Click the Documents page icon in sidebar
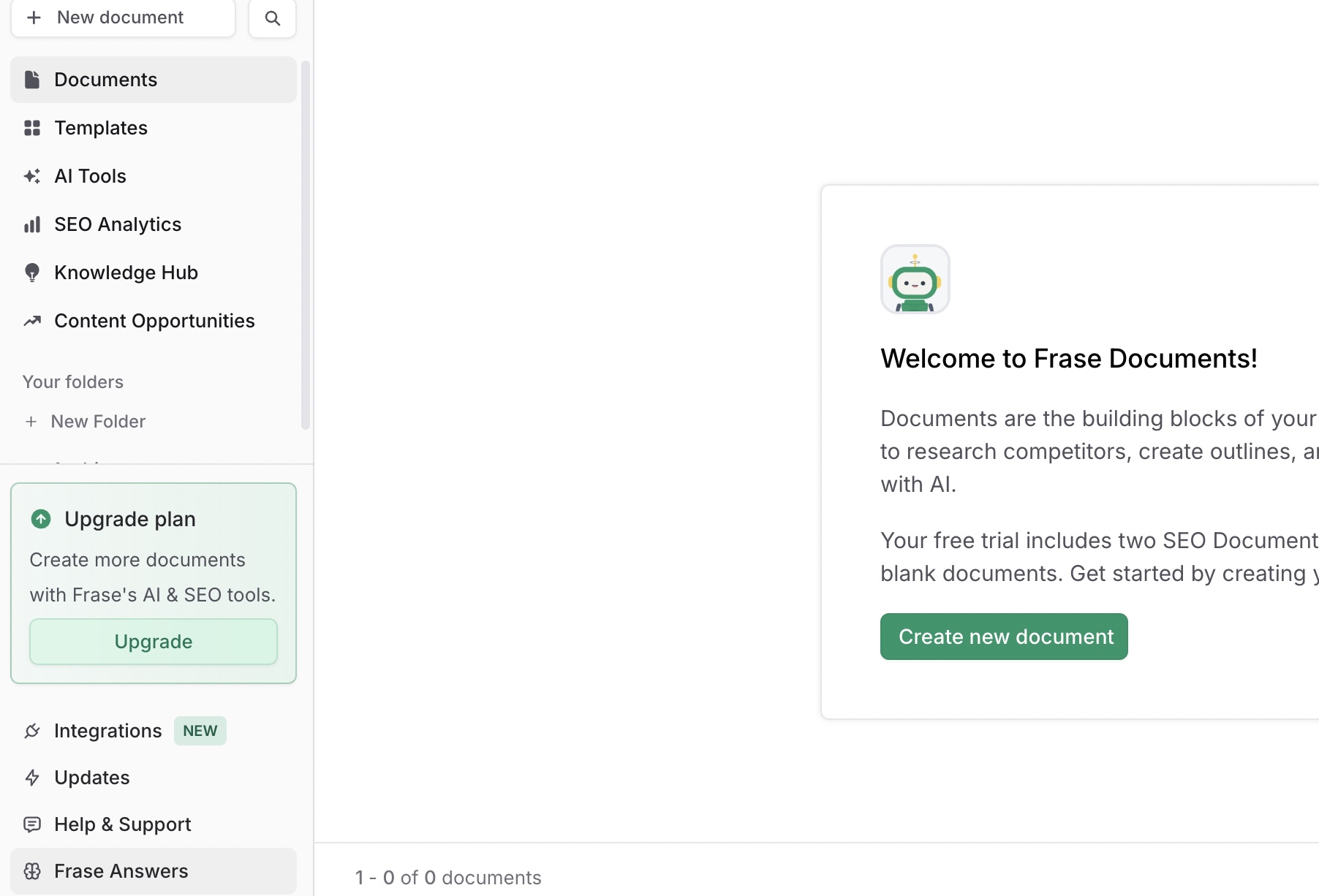The height and width of the screenshot is (896, 1319). coord(31,80)
